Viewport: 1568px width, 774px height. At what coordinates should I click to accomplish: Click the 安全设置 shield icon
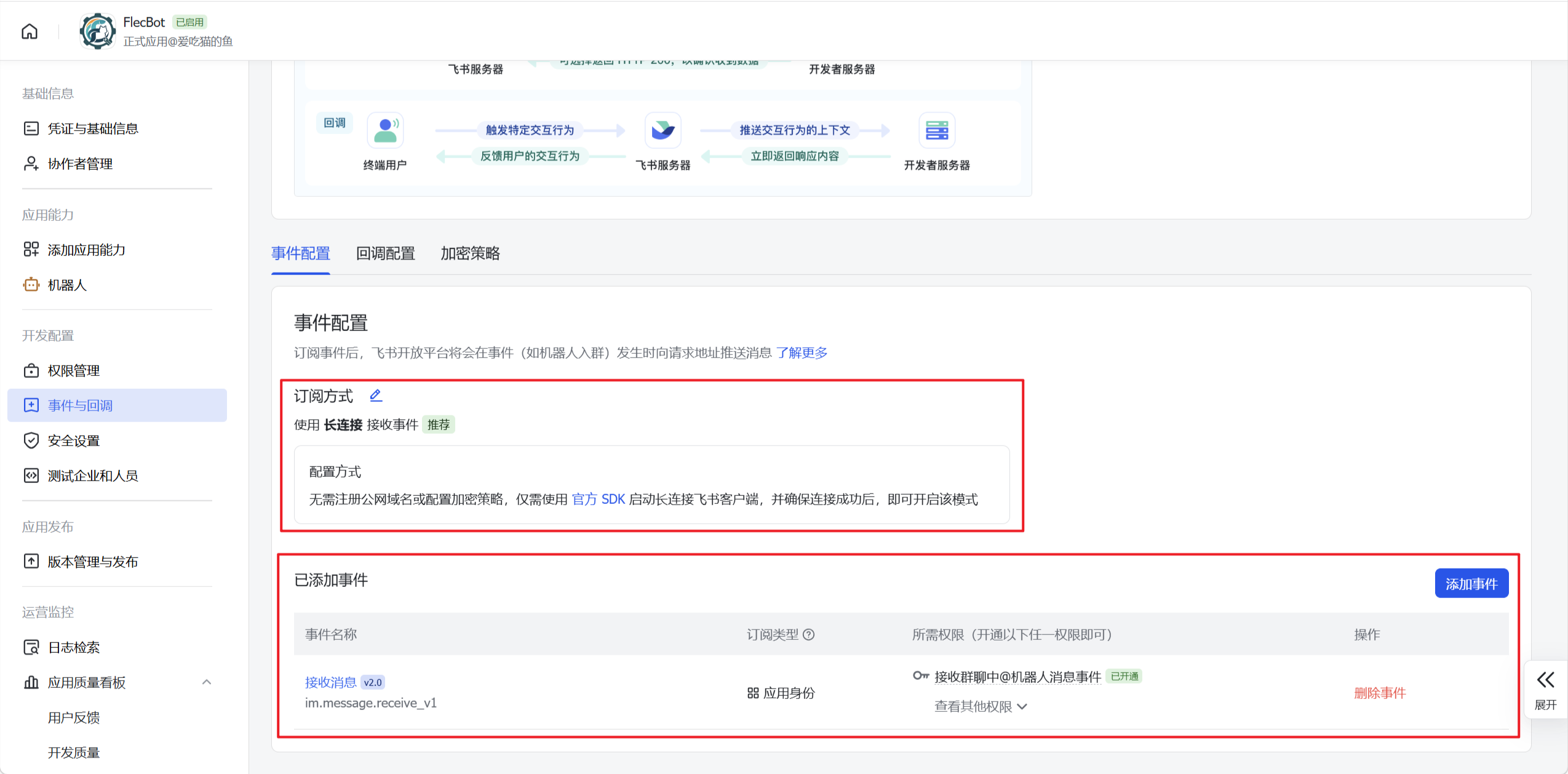click(31, 441)
